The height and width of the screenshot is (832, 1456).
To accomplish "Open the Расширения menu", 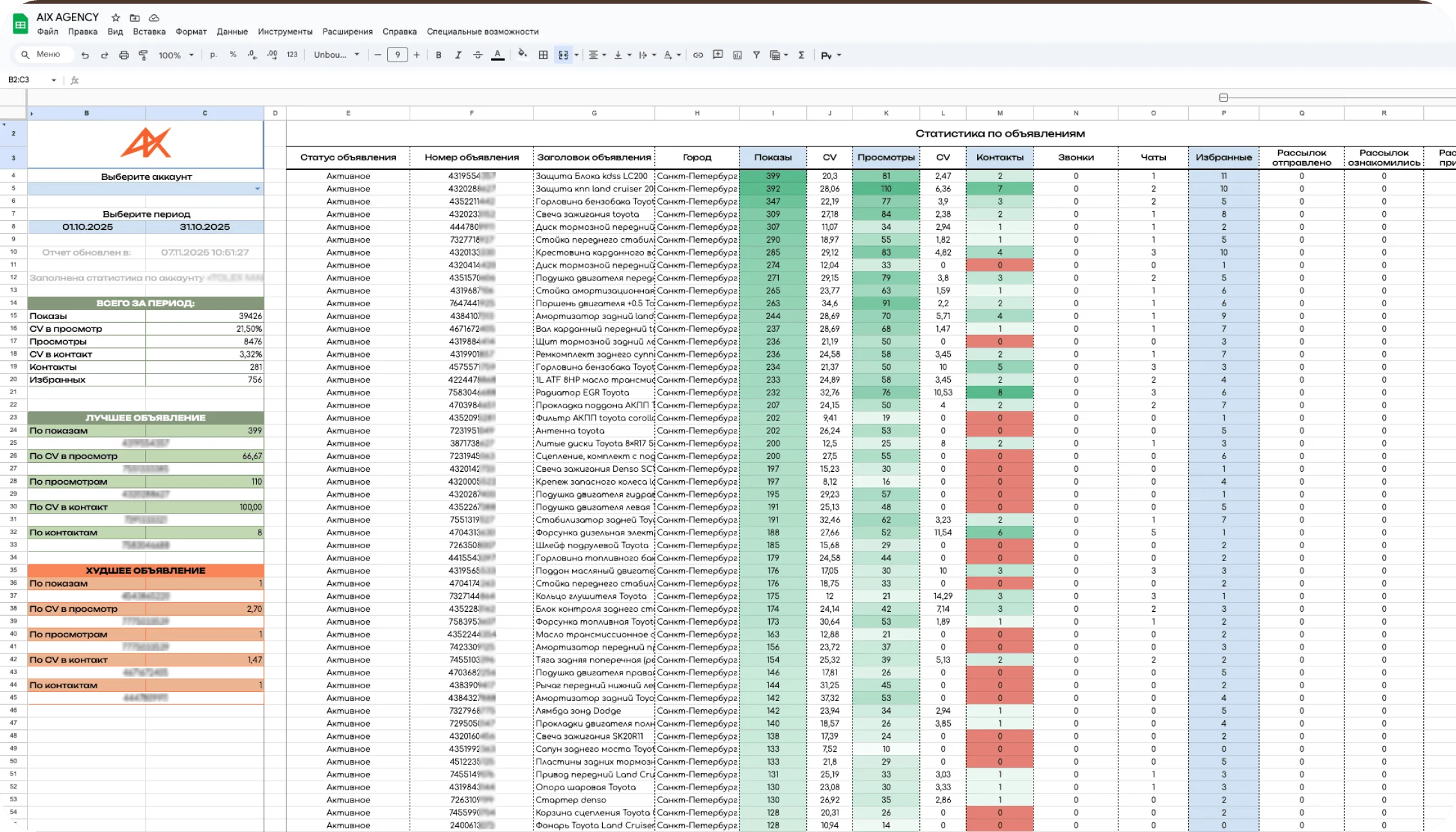I will [347, 31].
